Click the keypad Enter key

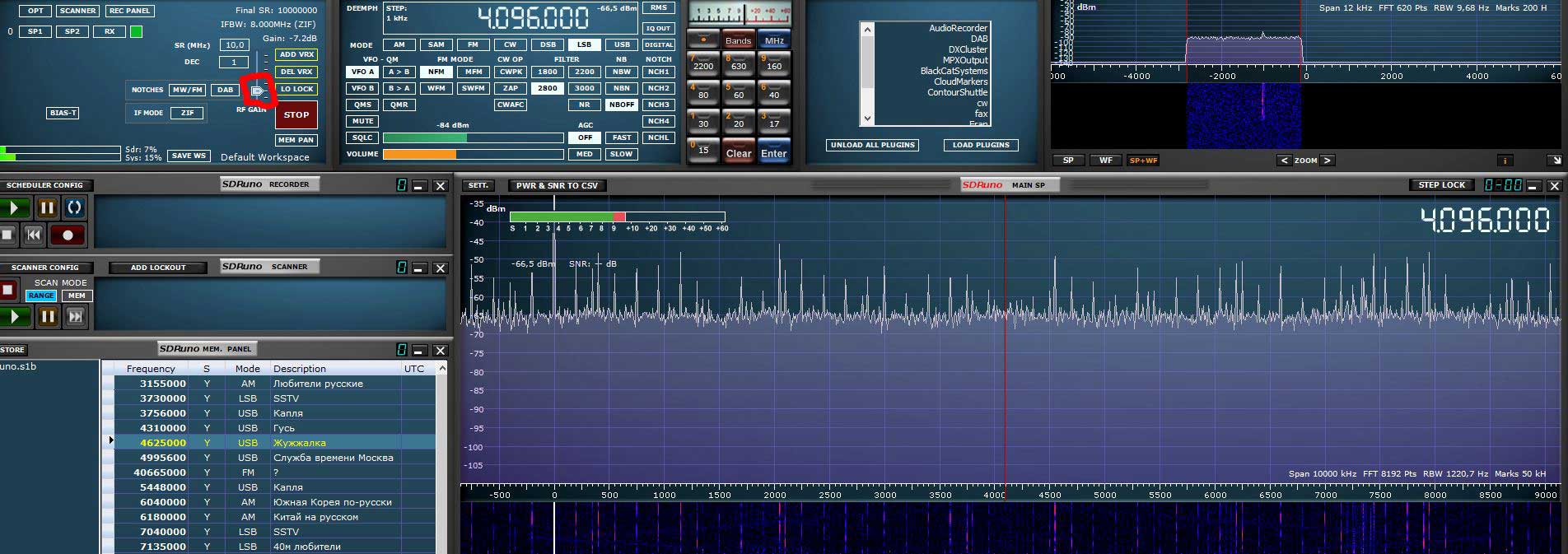(774, 152)
